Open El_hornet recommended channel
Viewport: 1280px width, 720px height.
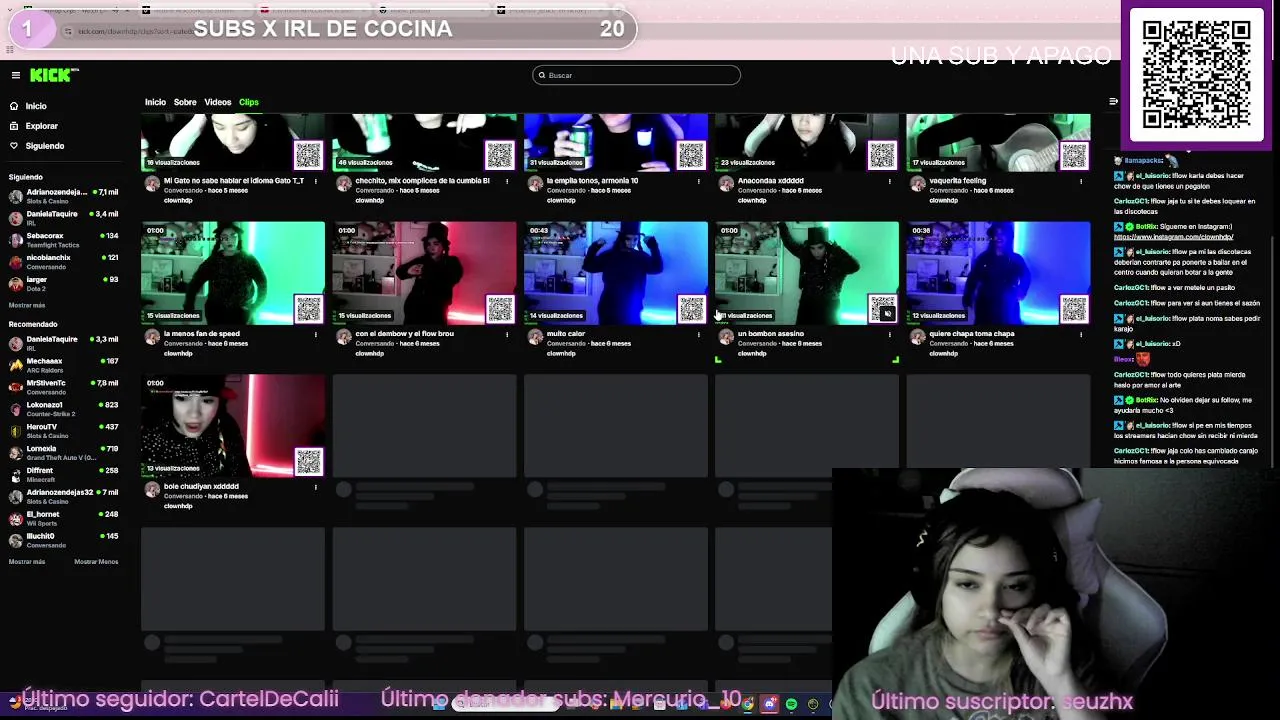click(x=64, y=518)
